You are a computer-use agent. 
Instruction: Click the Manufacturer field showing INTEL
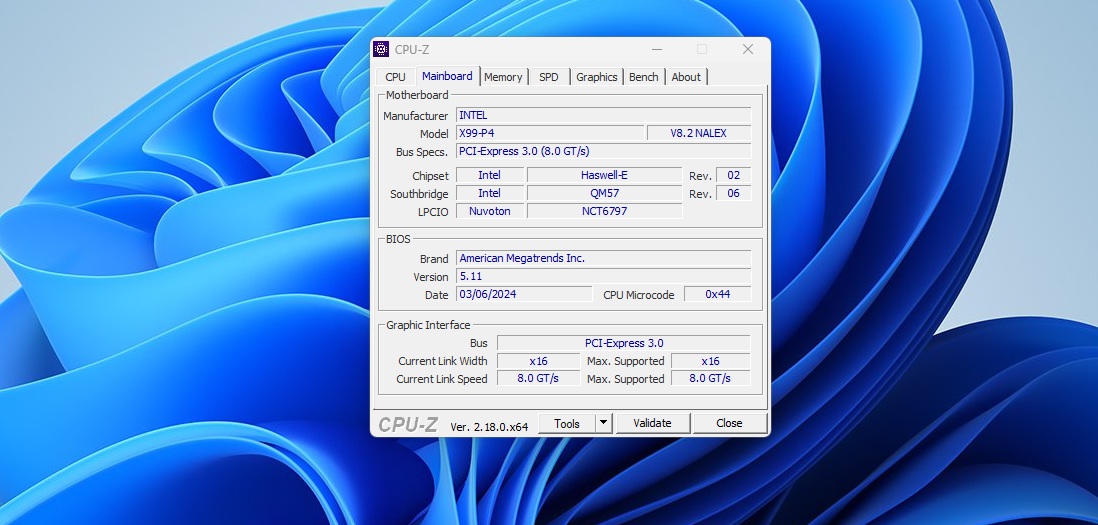[604, 116]
